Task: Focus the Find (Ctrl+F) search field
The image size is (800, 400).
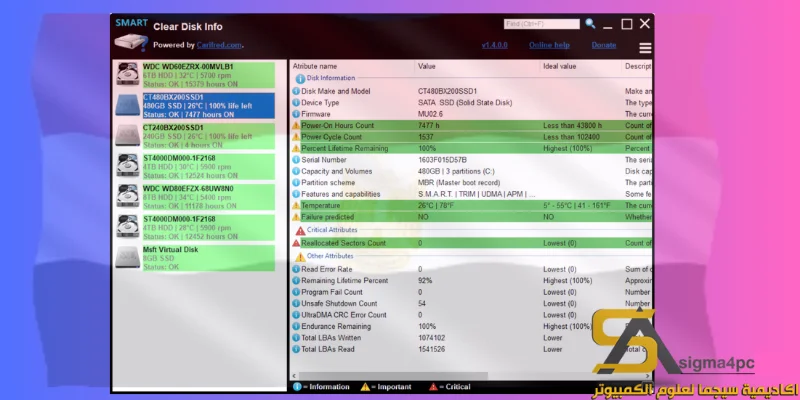Action: (x=542, y=24)
